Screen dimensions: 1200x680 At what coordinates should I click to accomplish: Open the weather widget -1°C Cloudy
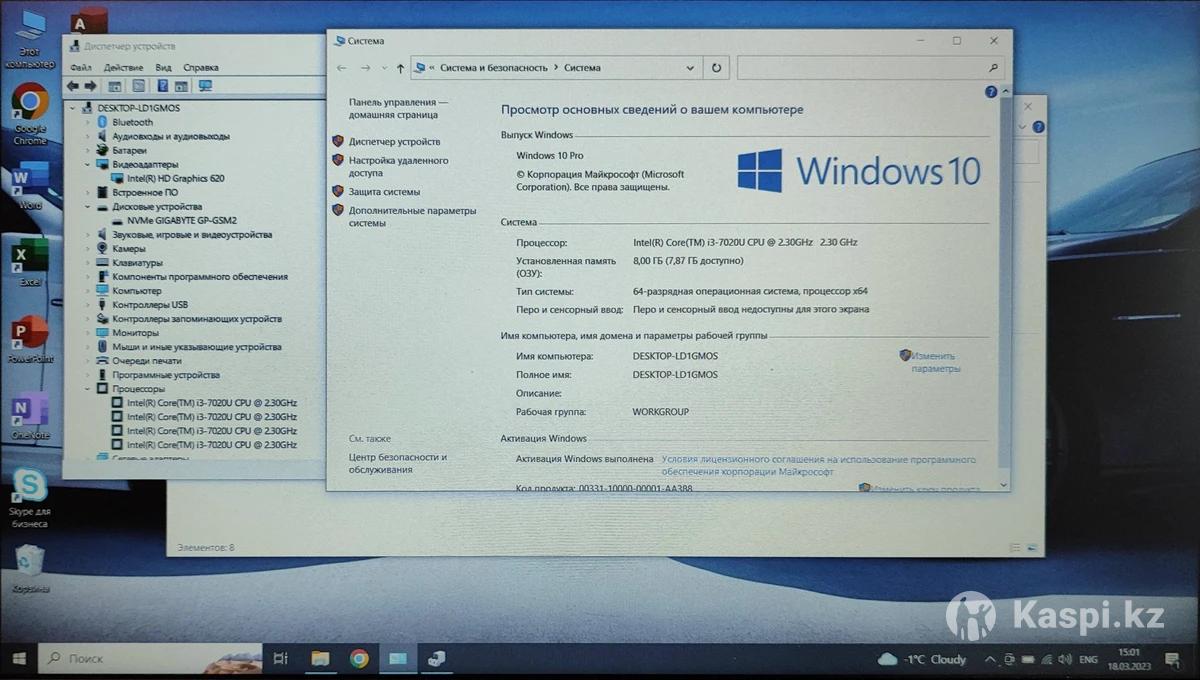(x=922, y=659)
